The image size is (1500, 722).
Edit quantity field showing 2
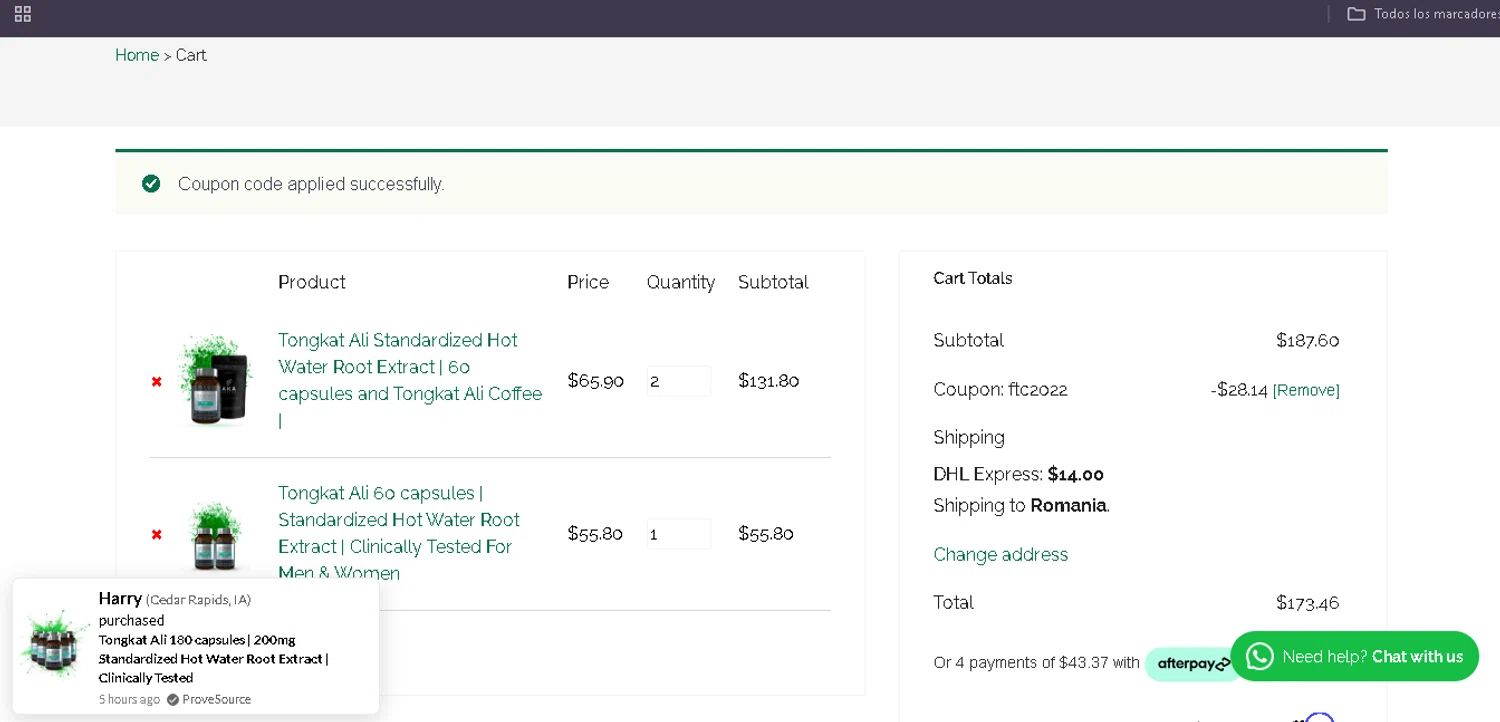click(x=678, y=381)
